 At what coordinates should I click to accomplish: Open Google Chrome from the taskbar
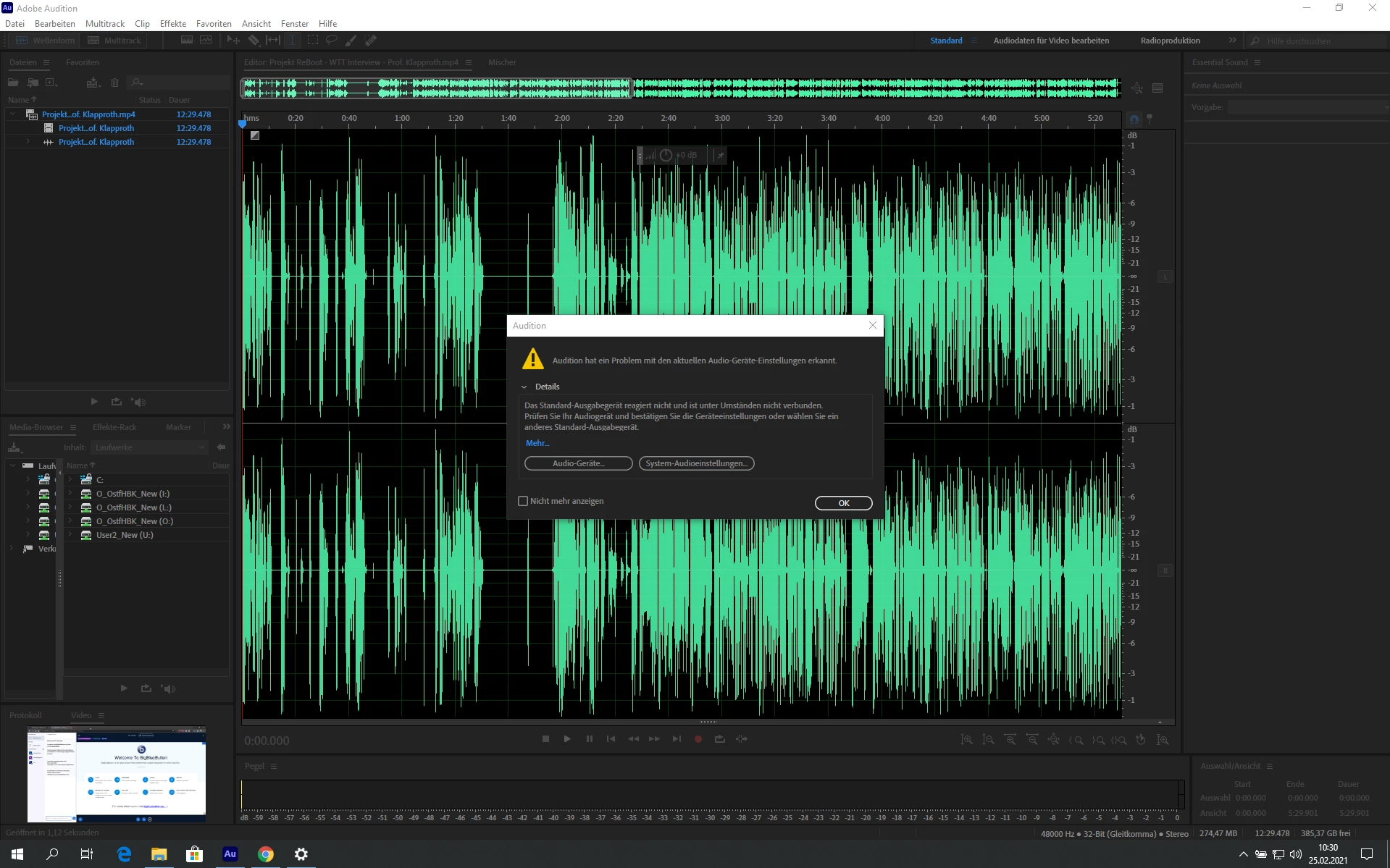[266, 854]
